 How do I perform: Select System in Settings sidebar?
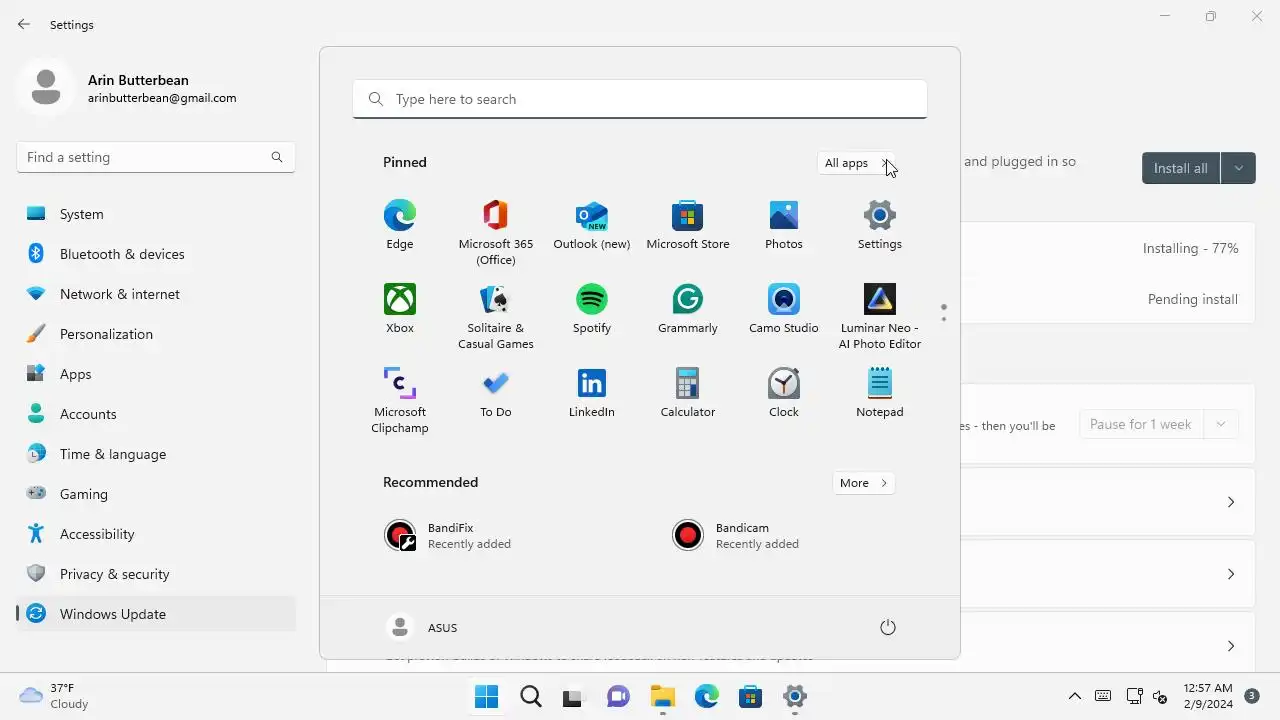click(x=156, y=214)
